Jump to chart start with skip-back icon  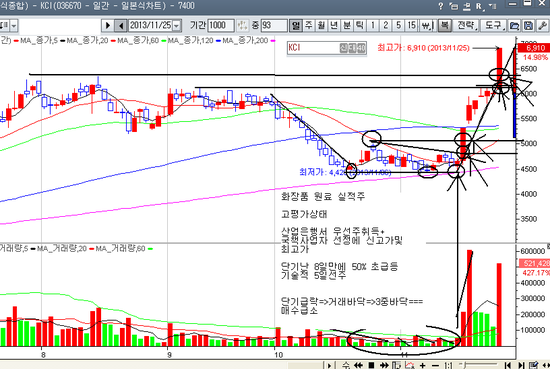pyautogui.click(x=508, y=365)
